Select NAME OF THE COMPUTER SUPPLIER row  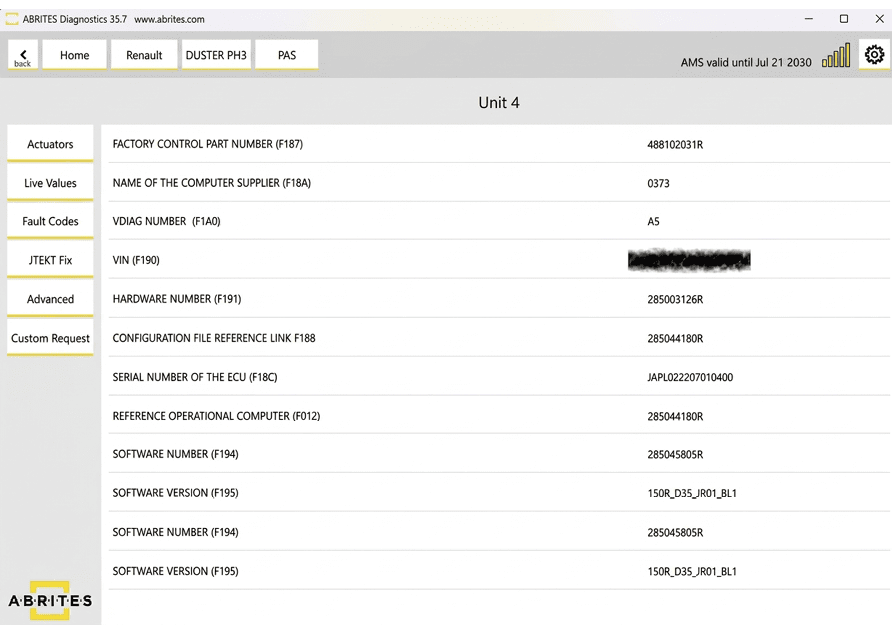[x=499, y=183]
